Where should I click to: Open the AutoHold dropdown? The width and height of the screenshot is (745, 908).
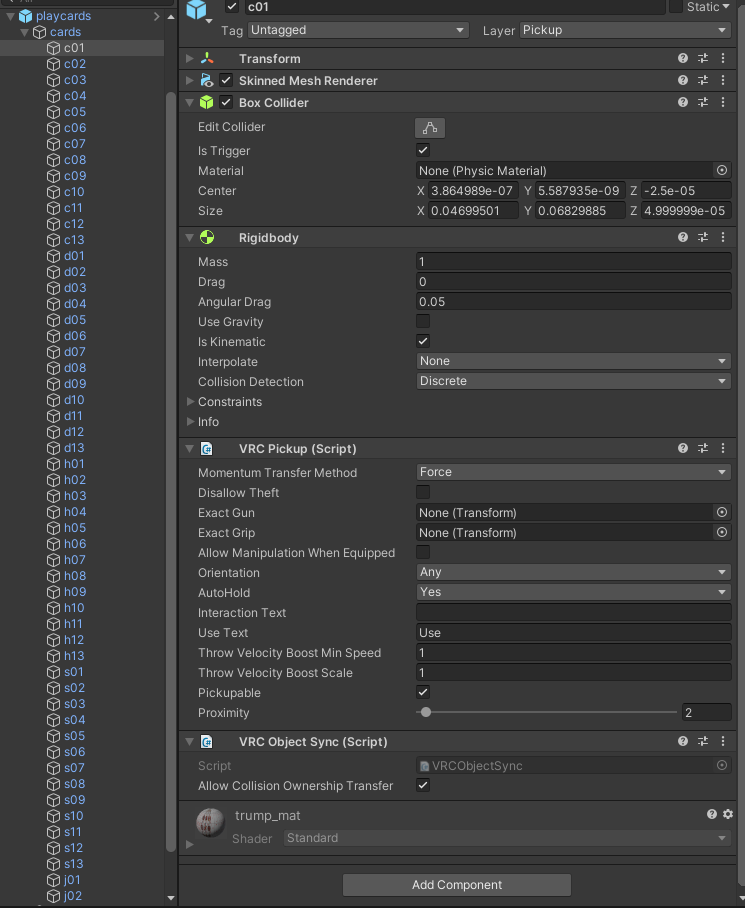click(573, 592)
